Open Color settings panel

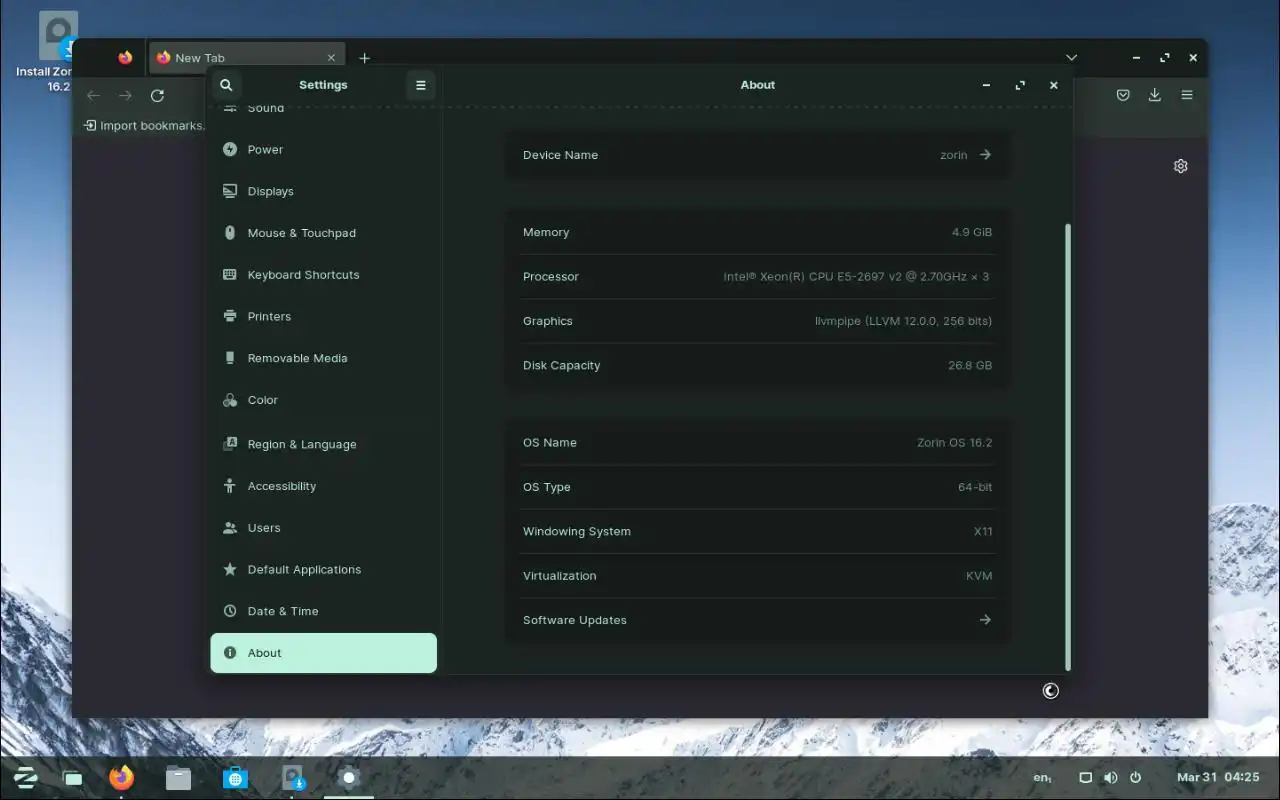(323, 400)
